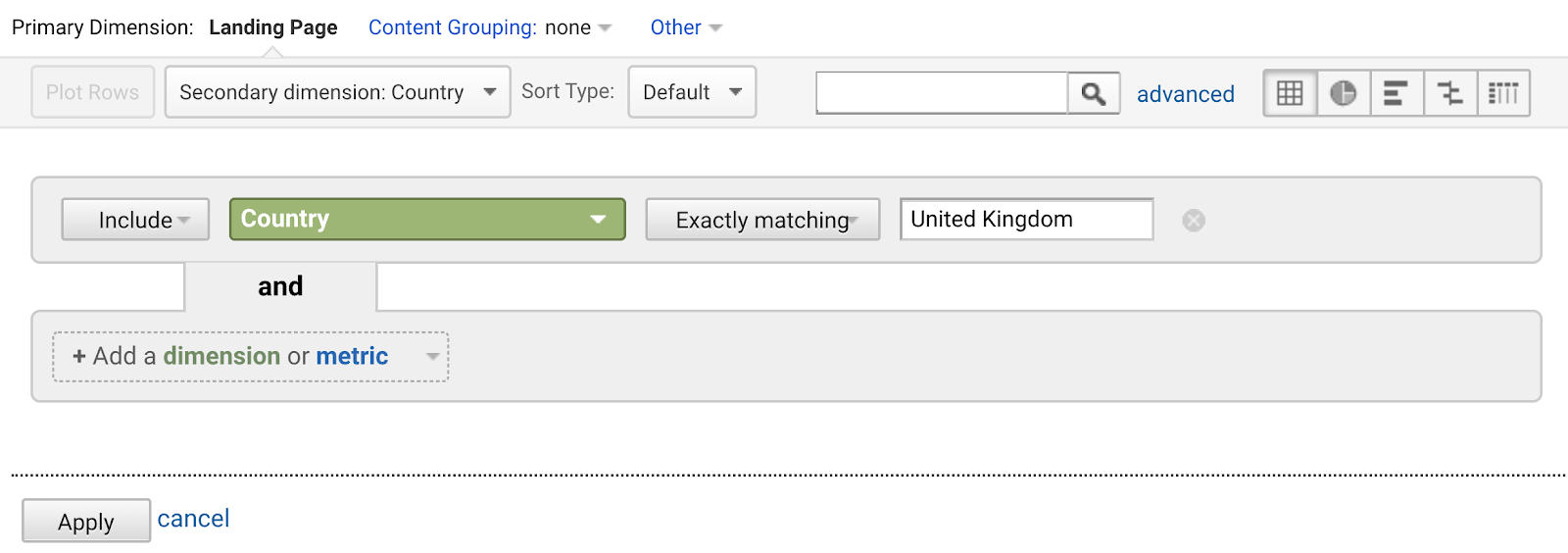The width and height of the screenshot is (1568, 553).
Task: Open the Include filter dropdown
Action: coord(136,220)
